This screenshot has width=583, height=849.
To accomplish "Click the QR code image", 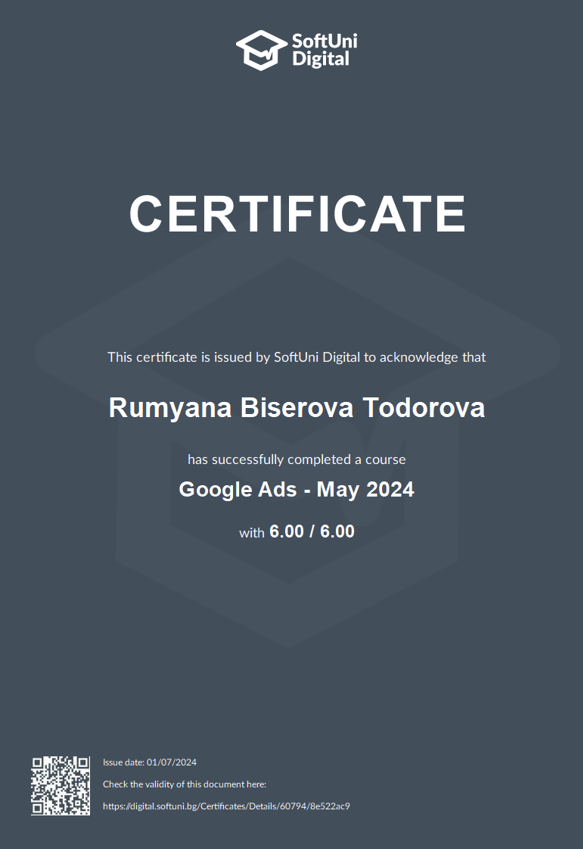I will [x=61, y=786].
